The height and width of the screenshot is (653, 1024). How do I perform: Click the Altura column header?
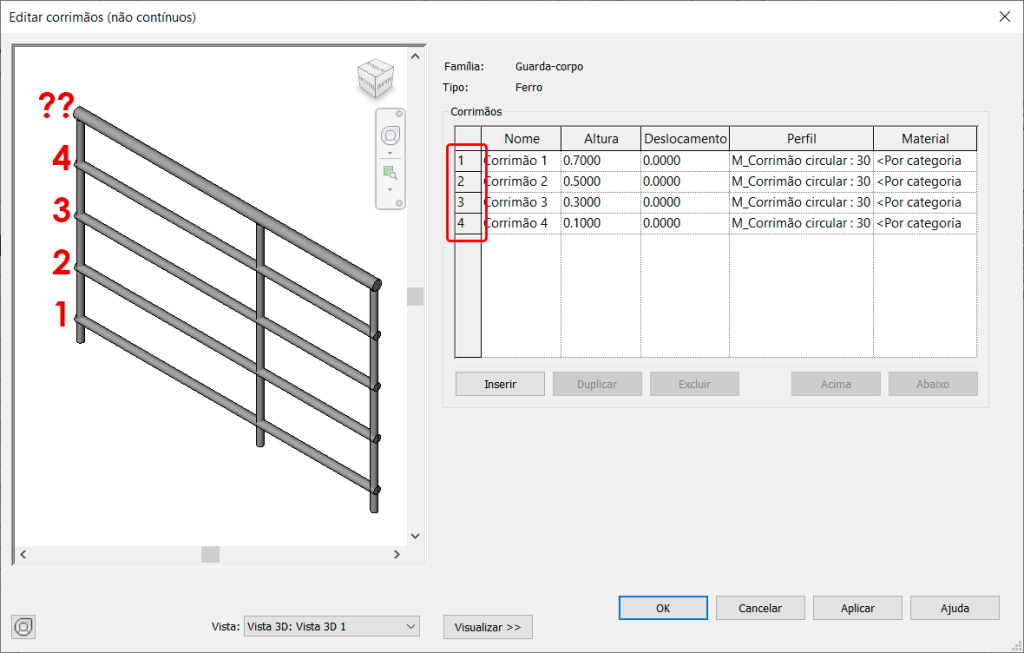coord(601,138)
